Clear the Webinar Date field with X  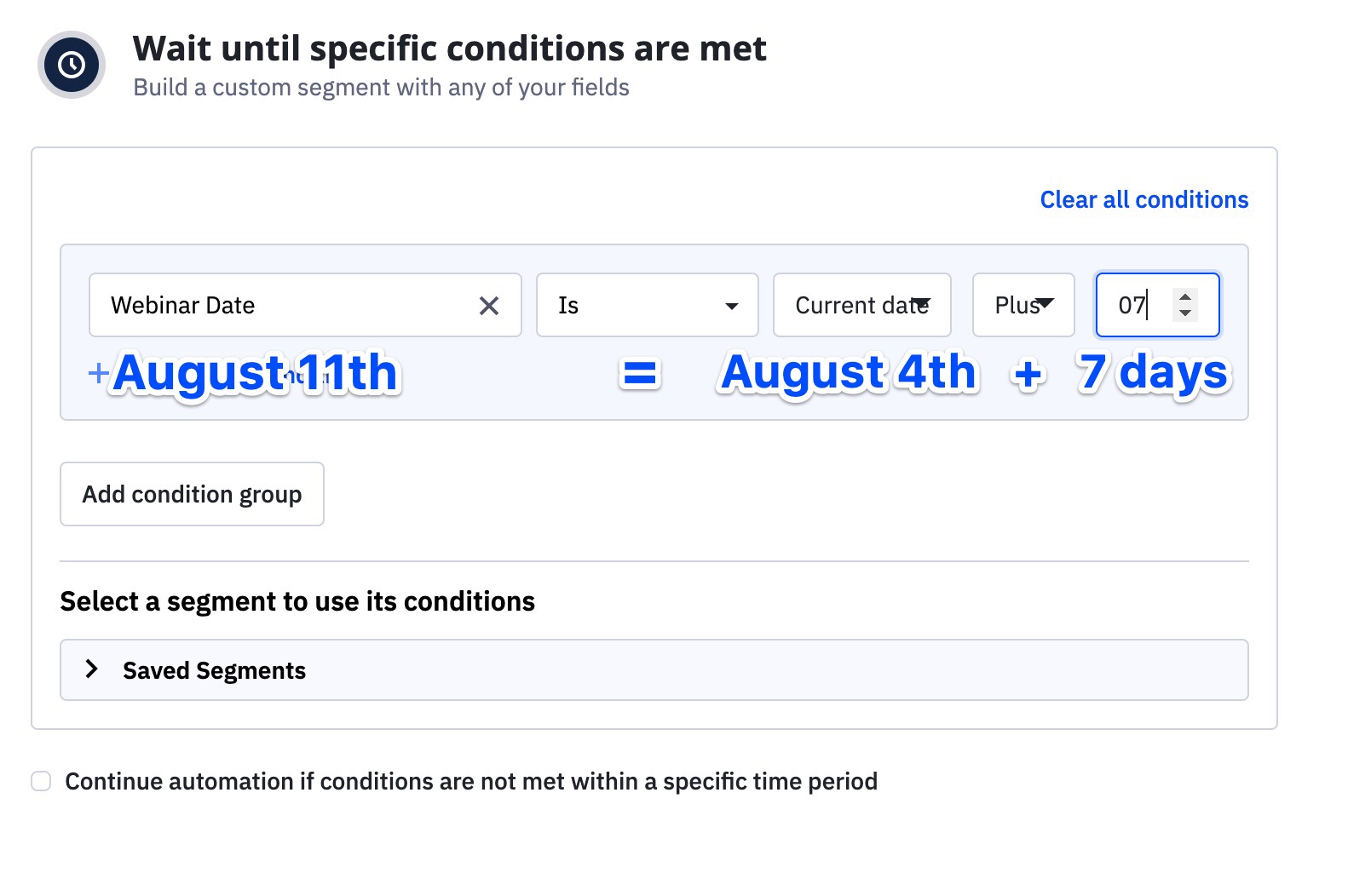489,306
